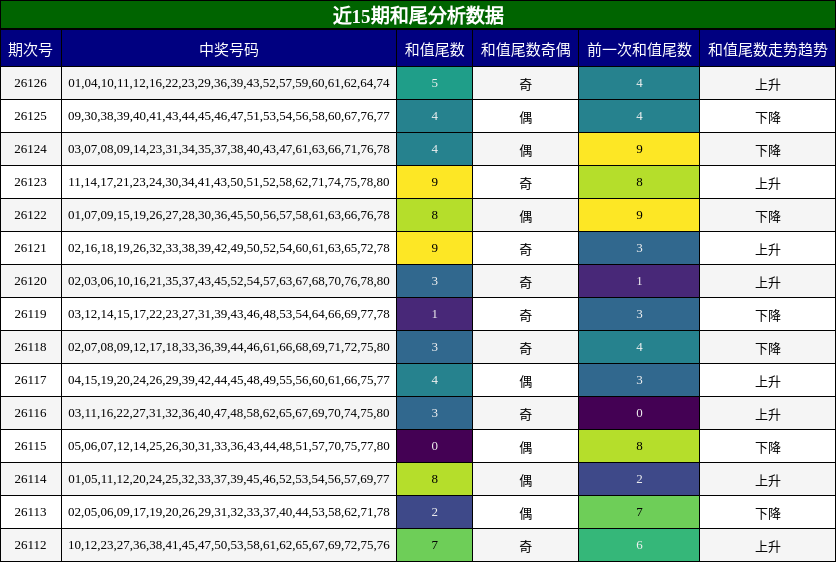Screen dimensions: 836x562
Task: Select 偶 parity cell in row 26114
Action: [526, 479]
